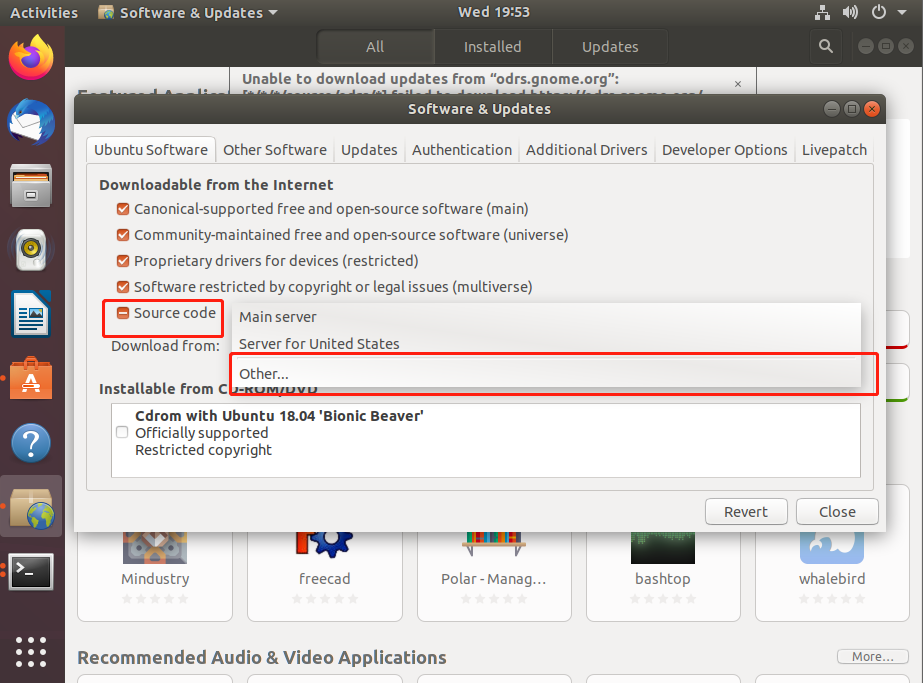Switch to the Other Software tab
Screen dimensions: 923x683
(275, 150)
